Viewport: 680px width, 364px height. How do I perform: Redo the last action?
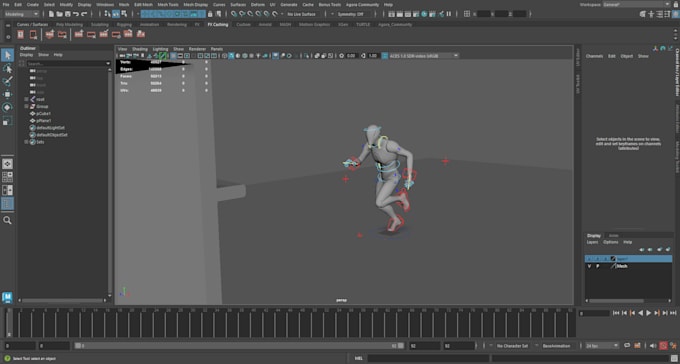[x=84, y=14]
